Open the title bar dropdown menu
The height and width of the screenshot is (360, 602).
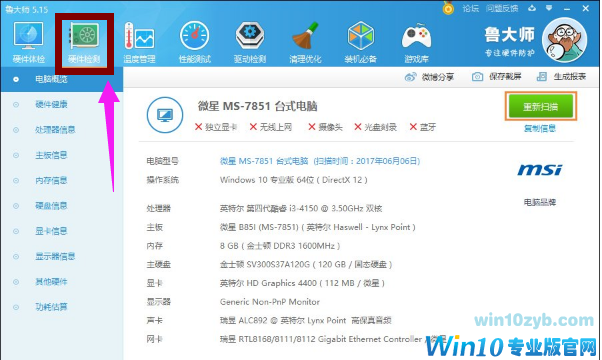click(549, 8)
